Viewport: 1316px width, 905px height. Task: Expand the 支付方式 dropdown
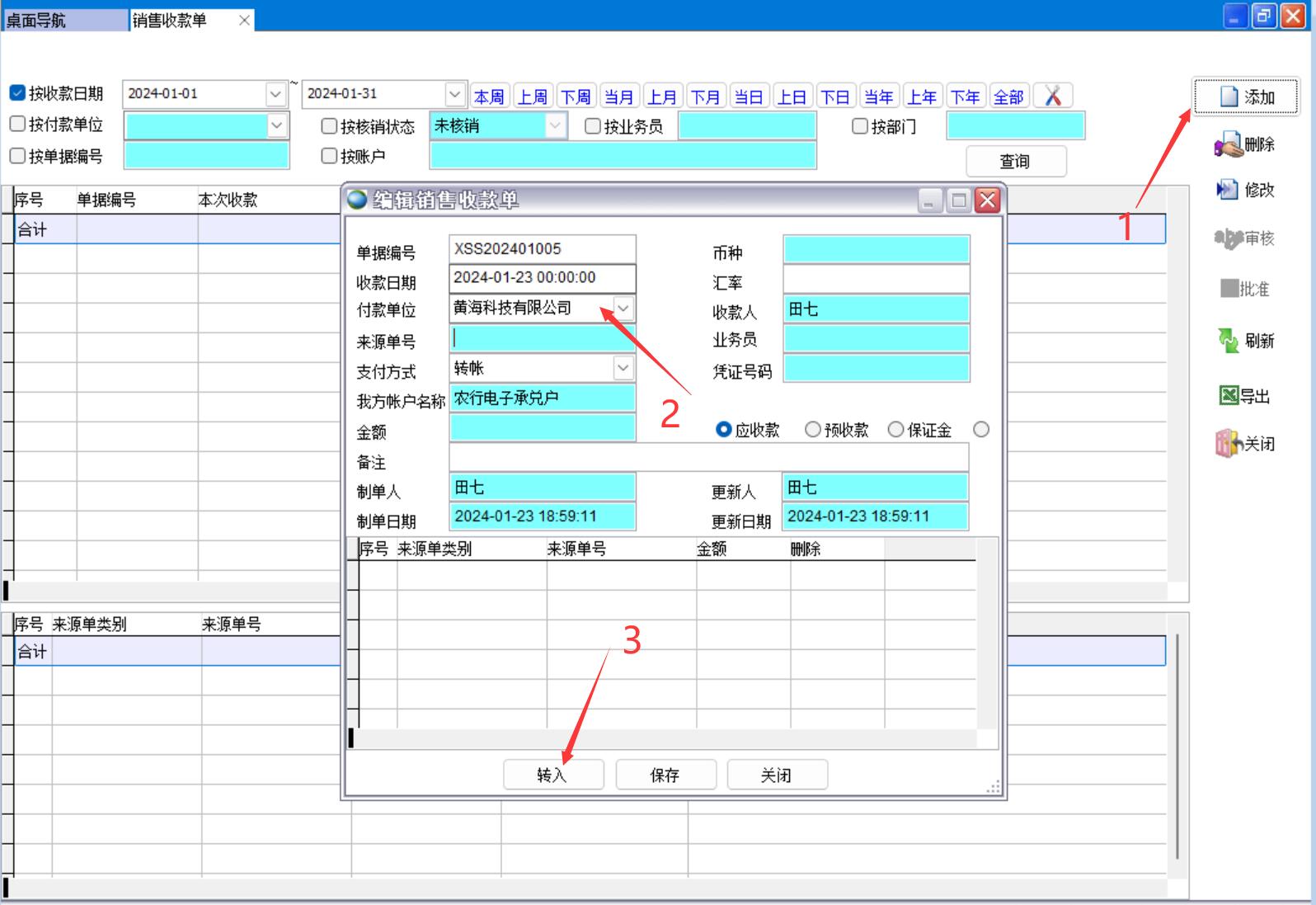[x=623, y=368]
